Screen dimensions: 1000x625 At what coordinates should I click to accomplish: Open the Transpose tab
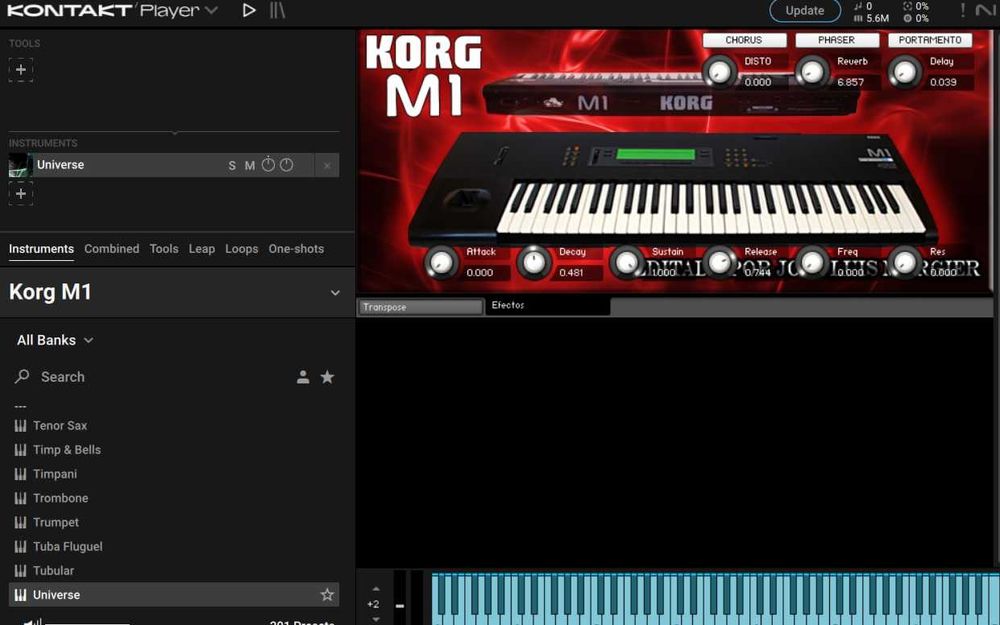[420, 307]
